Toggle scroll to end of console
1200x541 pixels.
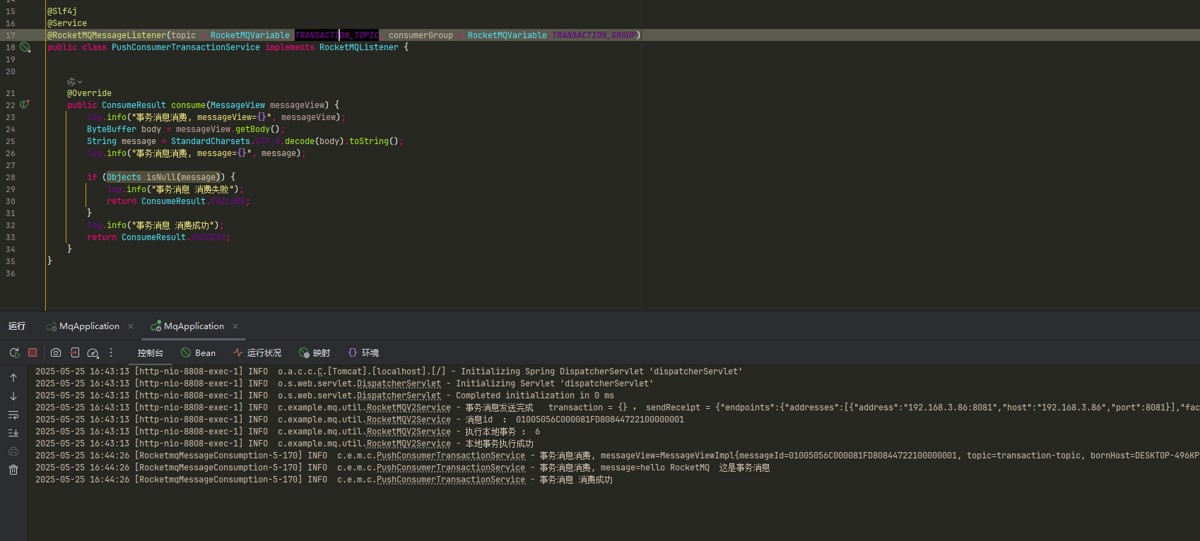click(x=13, y=433)
